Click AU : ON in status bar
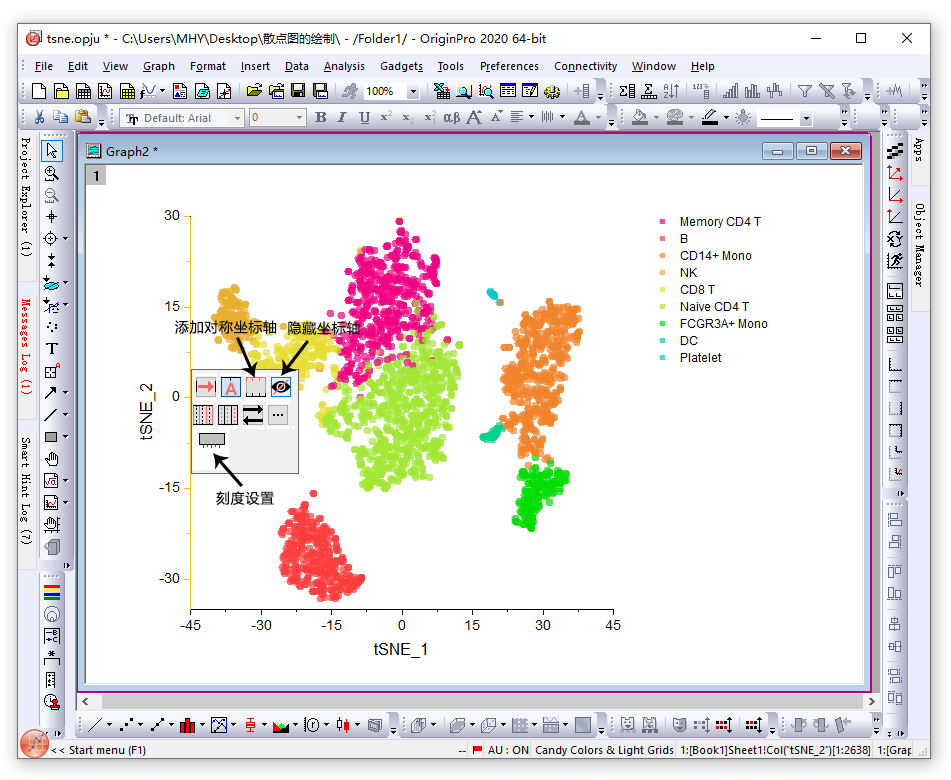The height and width of the screenshot is (780, 951). pyautogui.click(x=508, y=750)
